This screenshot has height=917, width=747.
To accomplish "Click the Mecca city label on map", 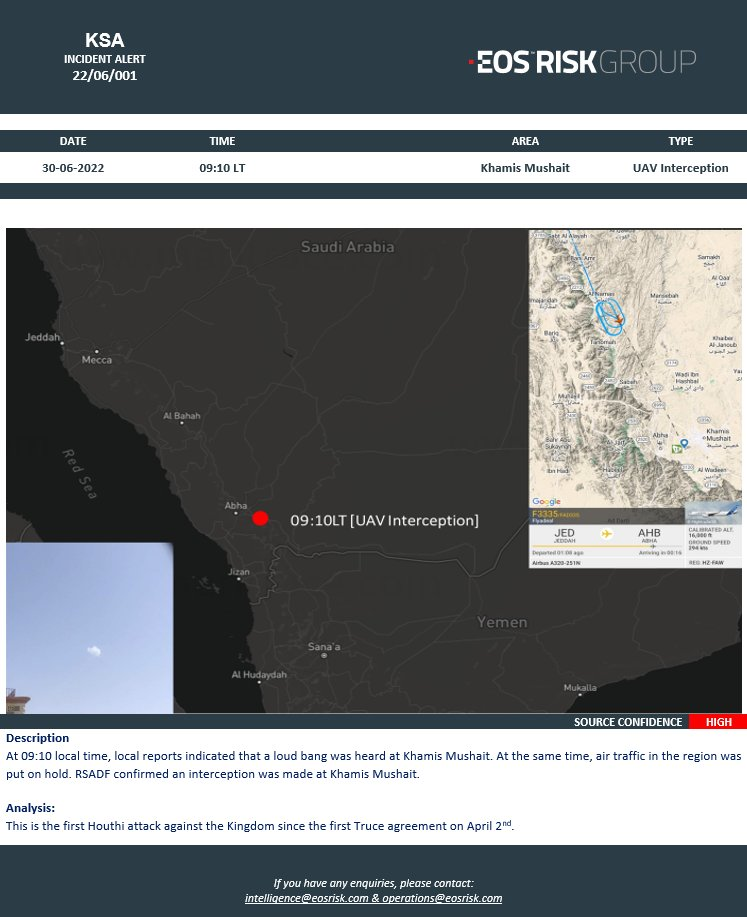I will 97,360.
